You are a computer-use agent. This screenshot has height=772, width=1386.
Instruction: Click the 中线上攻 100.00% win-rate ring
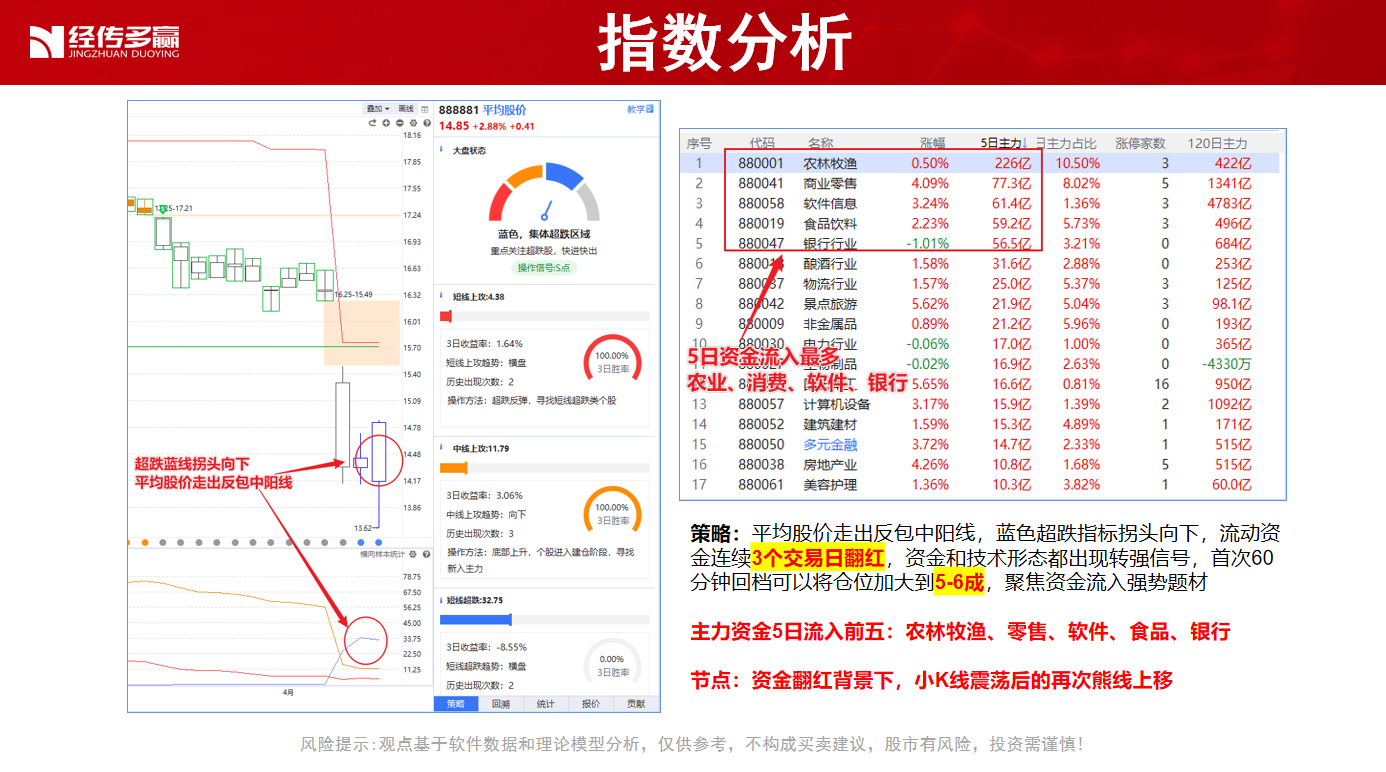[x=611, y=513]
